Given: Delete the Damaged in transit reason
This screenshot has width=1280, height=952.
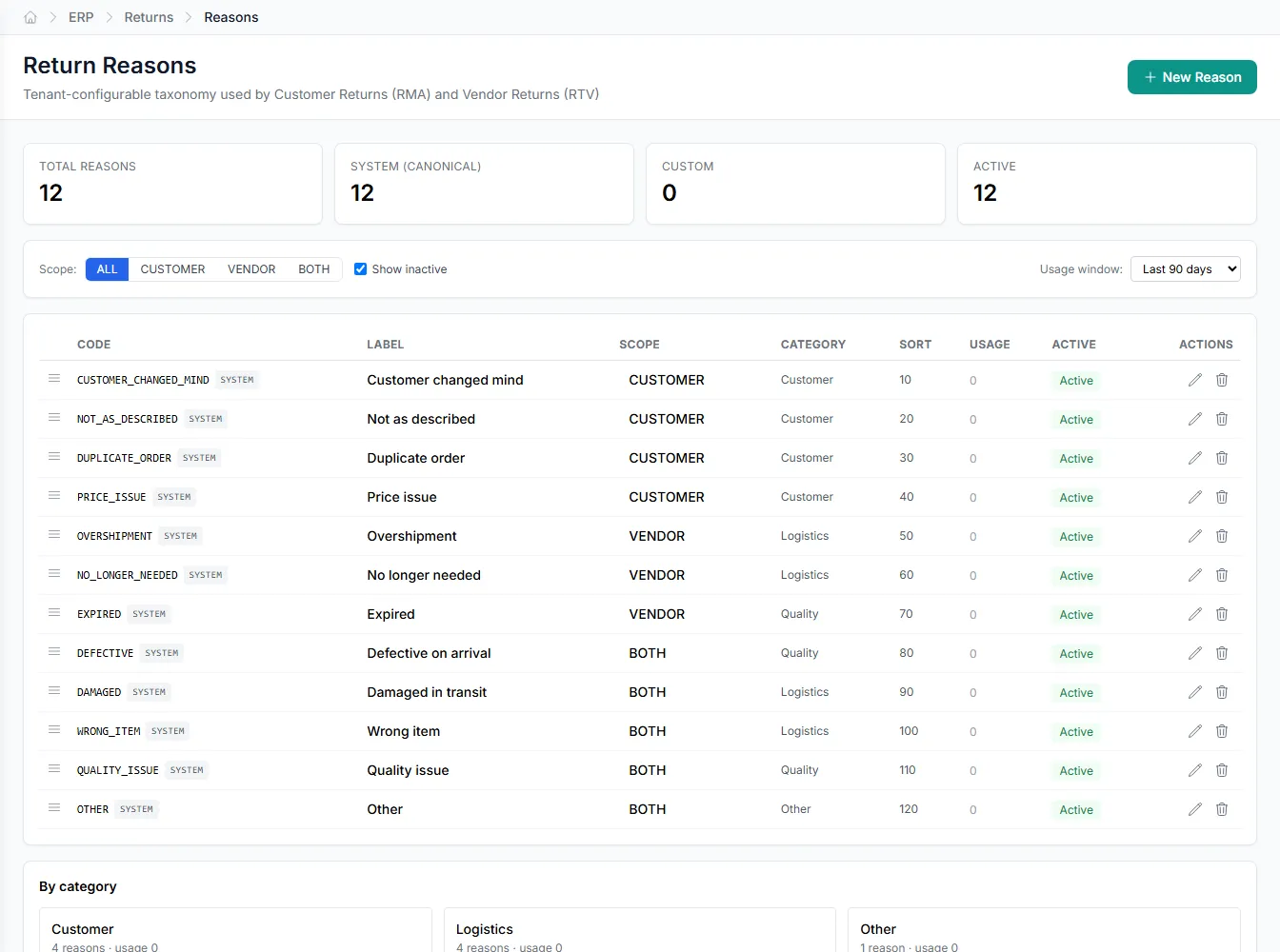Looking at the screenshot, I should pyautogui.click(x=1222, y=692).
